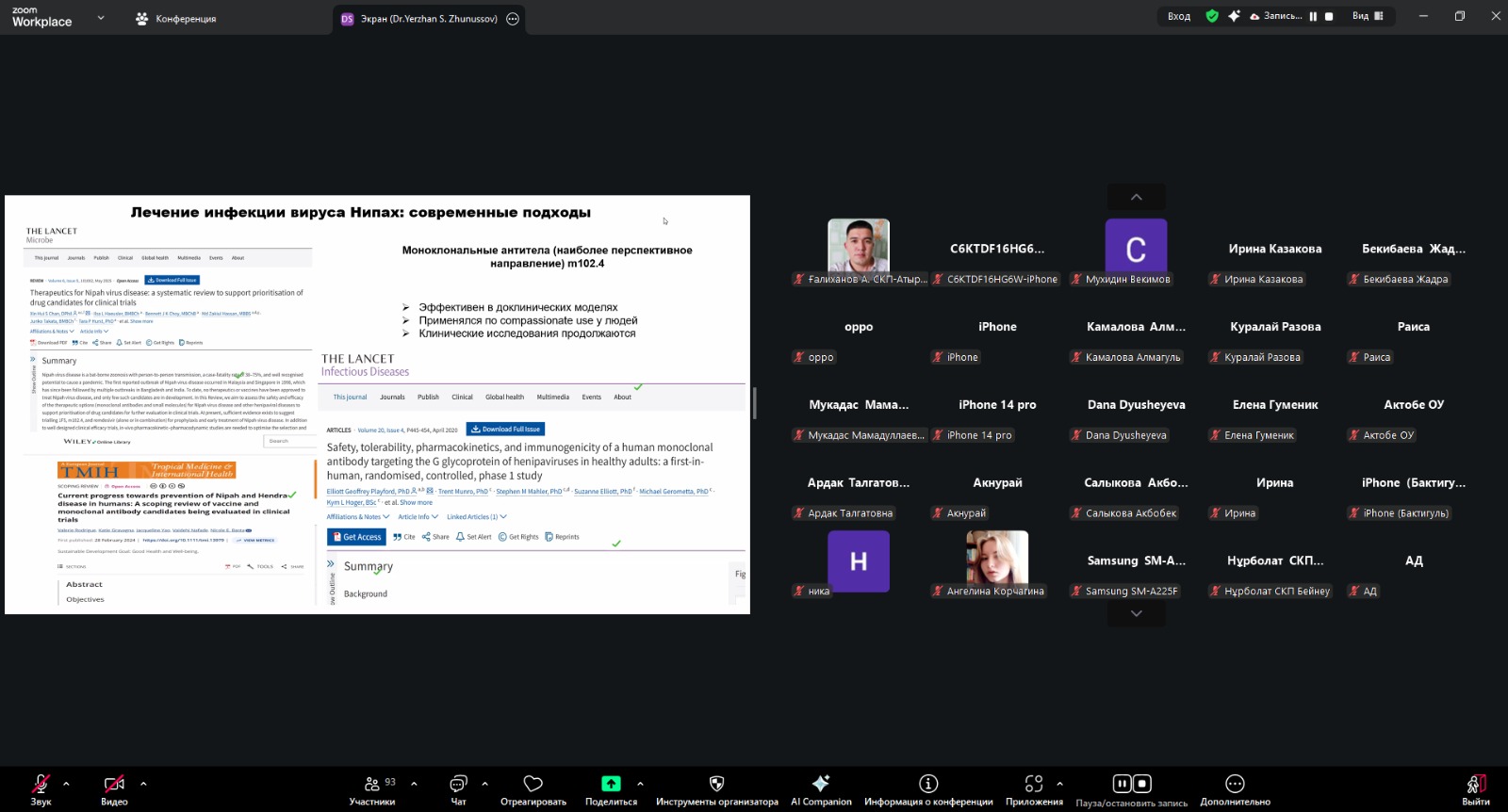This screenshot has width=1508, height=812.
Task: Open Информация о конференции info icon
Action: 928,784
